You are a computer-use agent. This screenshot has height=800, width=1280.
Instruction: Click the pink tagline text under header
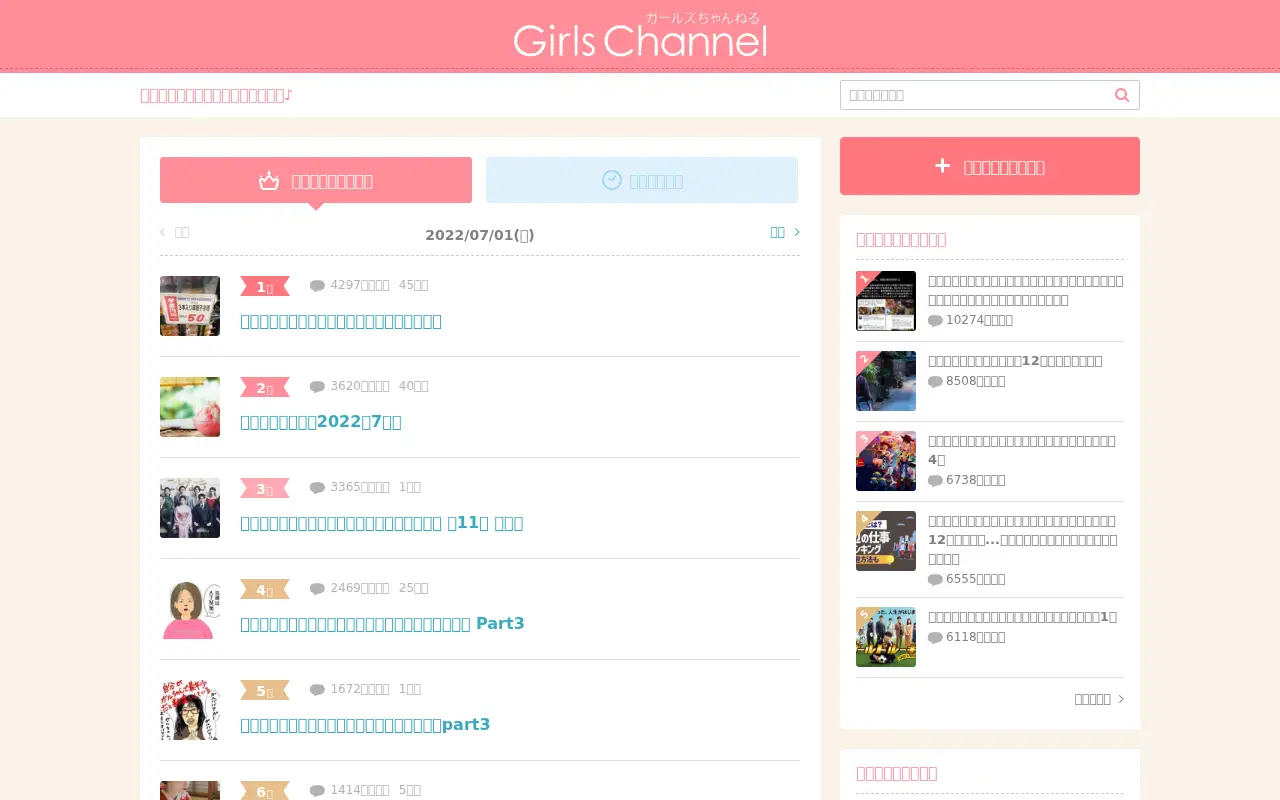(216, 95)
